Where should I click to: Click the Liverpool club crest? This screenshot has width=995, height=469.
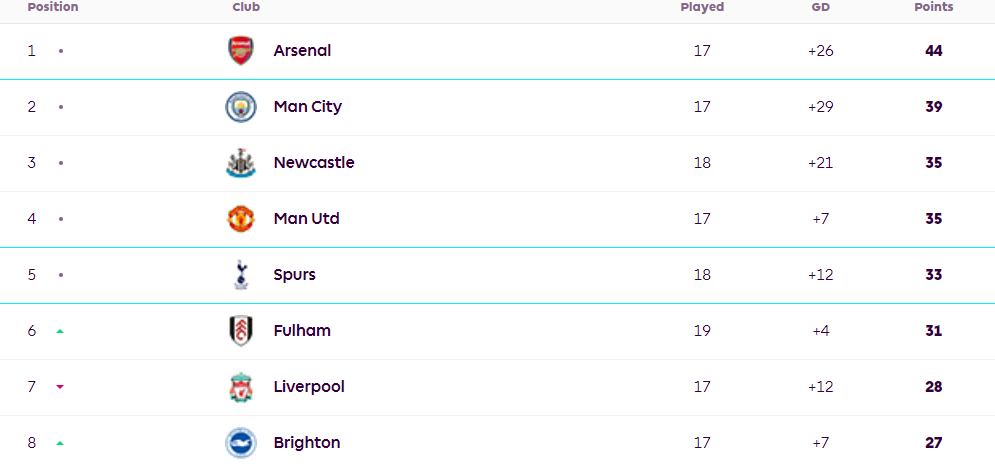pos(241,387)
